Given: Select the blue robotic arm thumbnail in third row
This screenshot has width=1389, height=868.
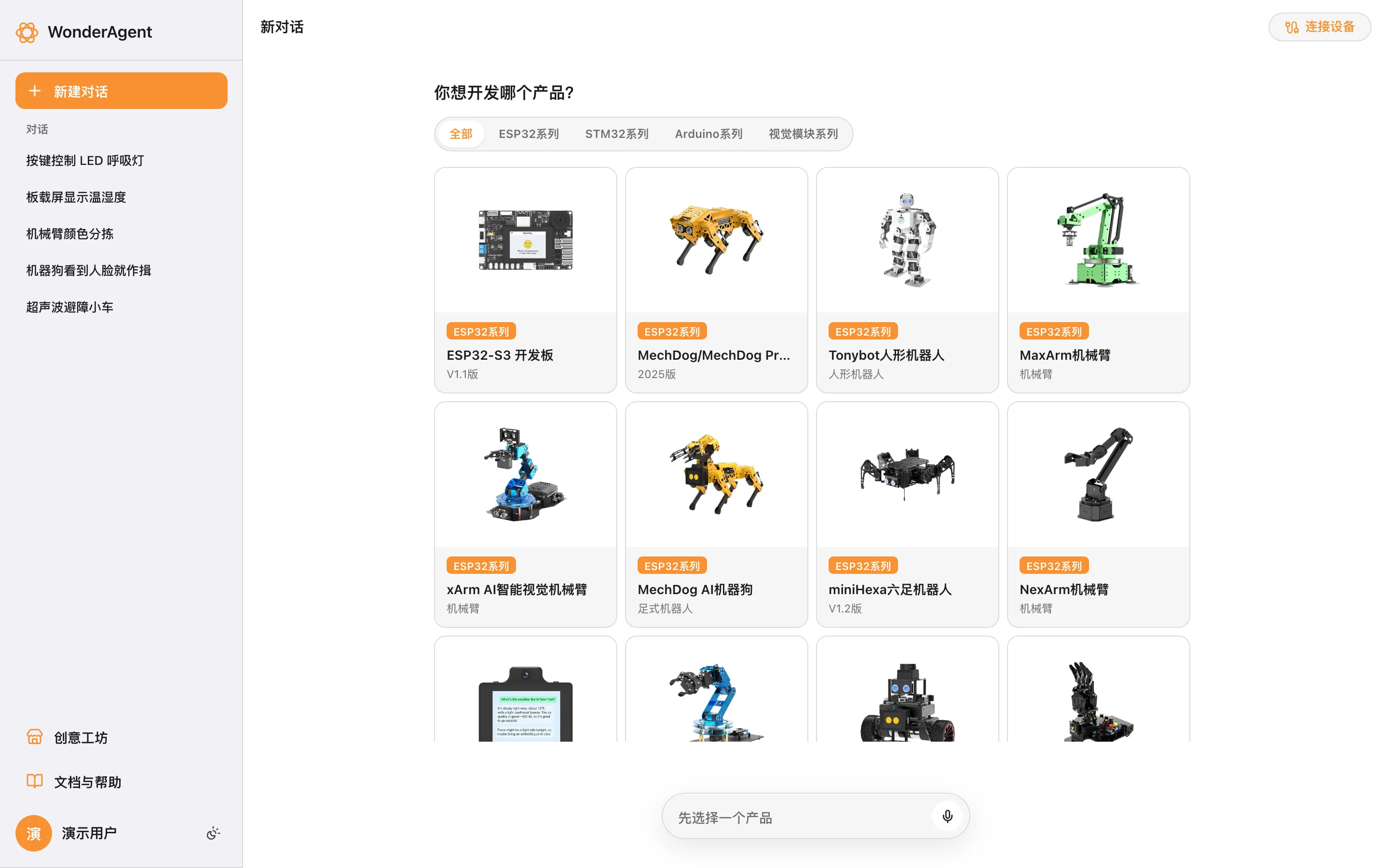Looking at the screenshot, I should point(716,702).
